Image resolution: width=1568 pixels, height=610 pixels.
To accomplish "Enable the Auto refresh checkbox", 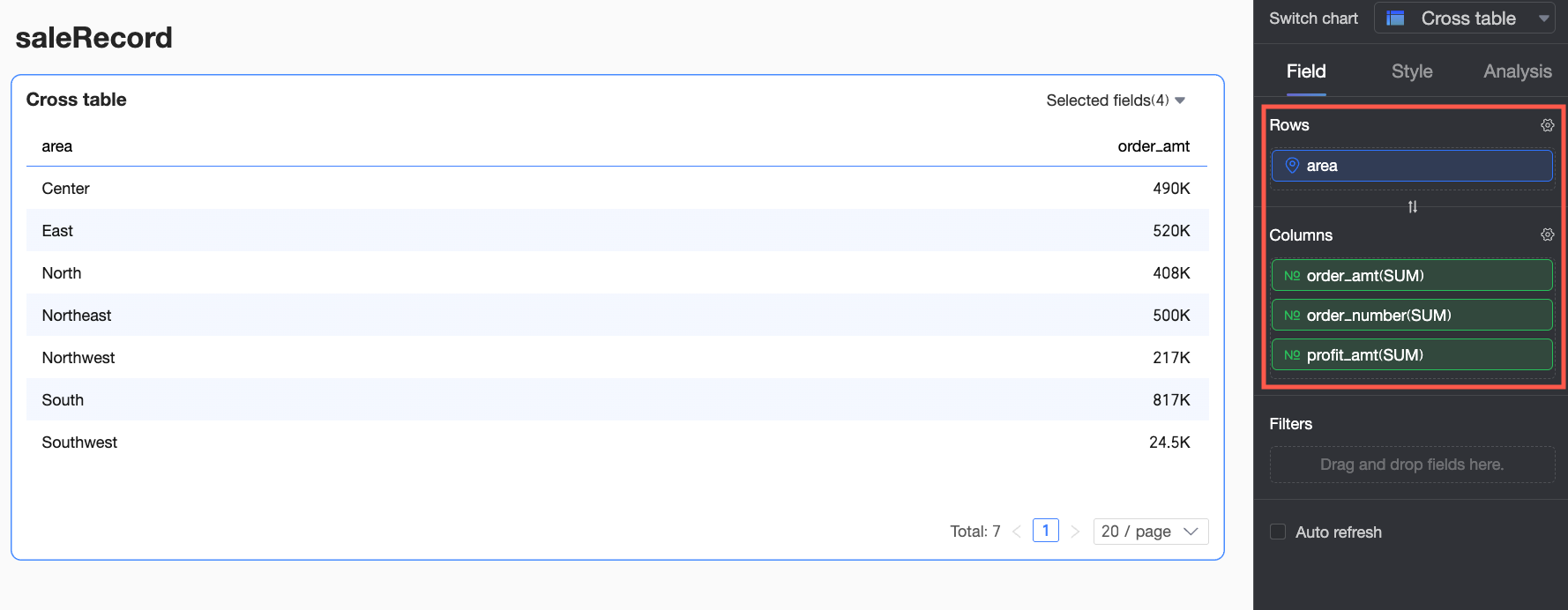I will [x=1278, y=532].
